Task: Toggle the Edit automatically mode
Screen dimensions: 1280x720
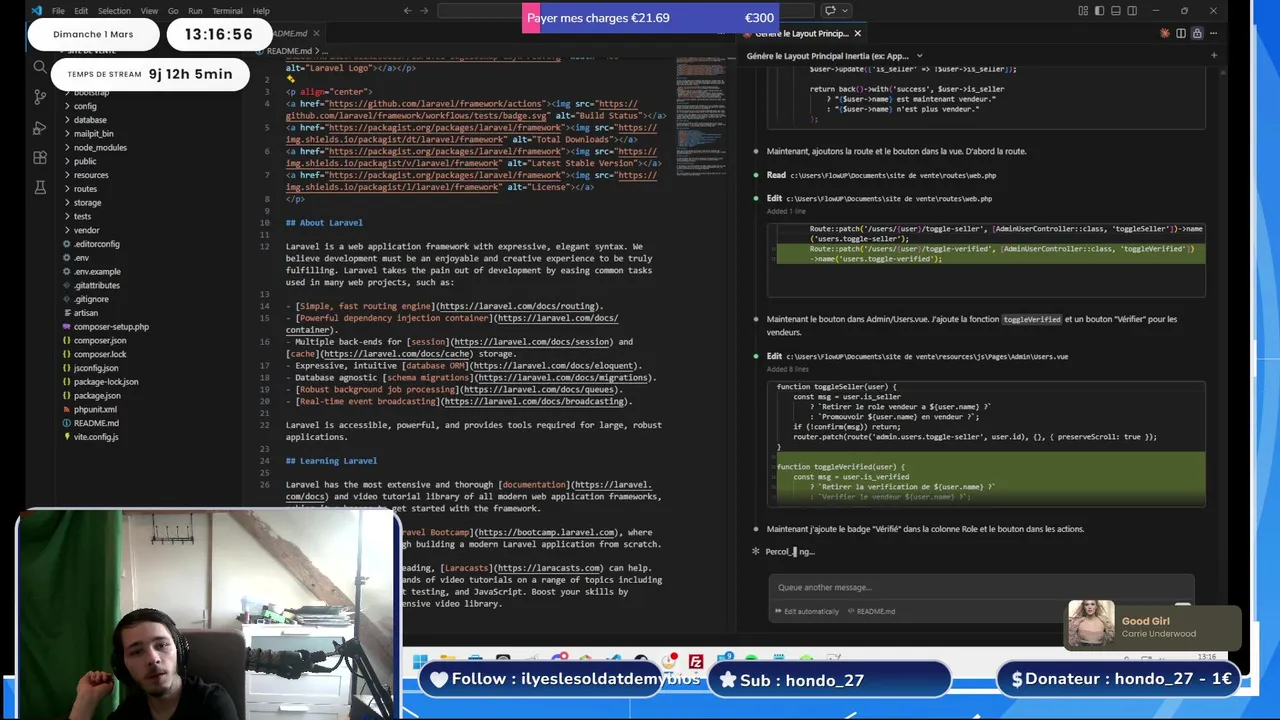Action: [807, 611]
